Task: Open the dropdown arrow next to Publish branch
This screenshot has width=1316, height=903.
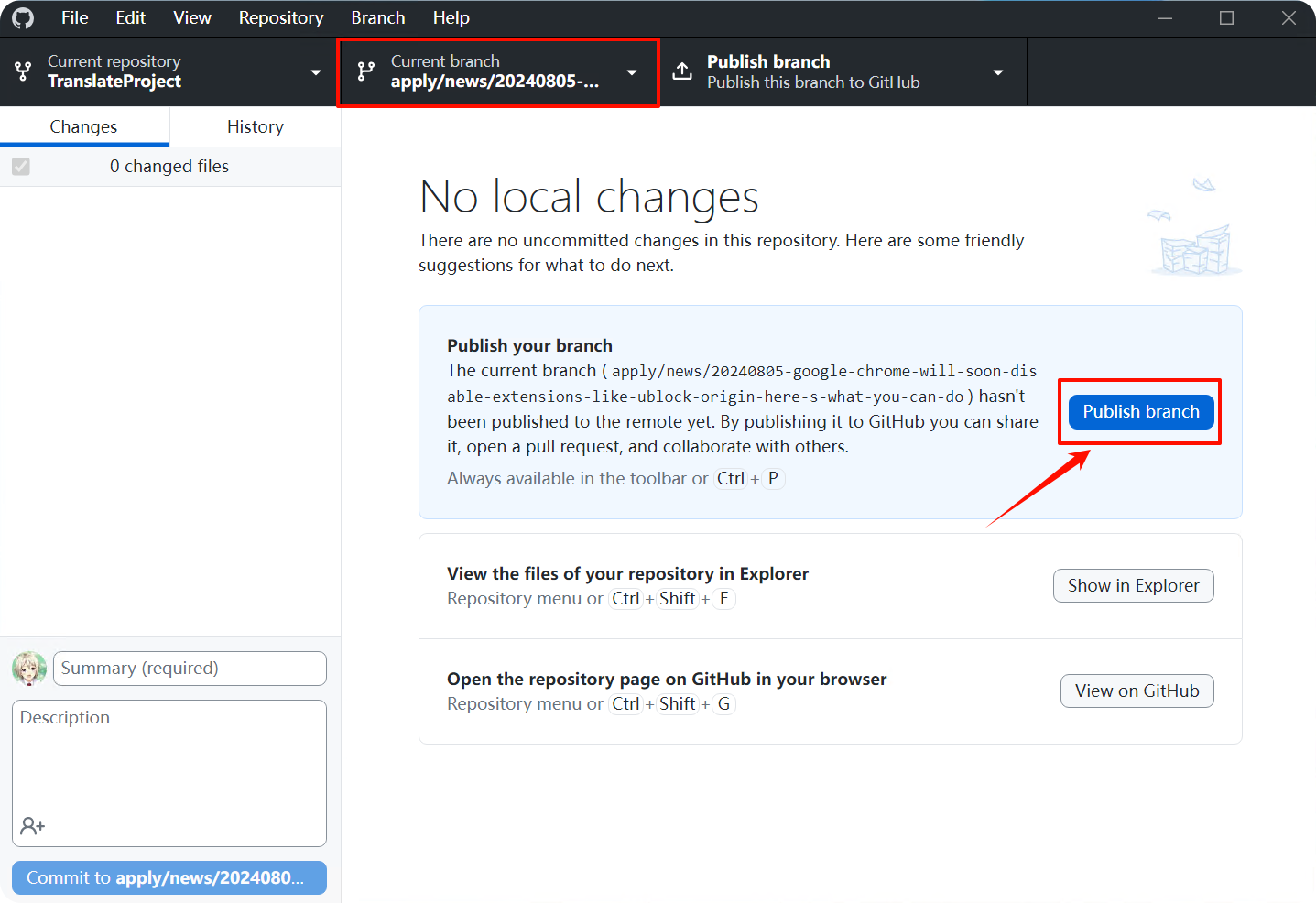Action: click(x=999, y=72)
